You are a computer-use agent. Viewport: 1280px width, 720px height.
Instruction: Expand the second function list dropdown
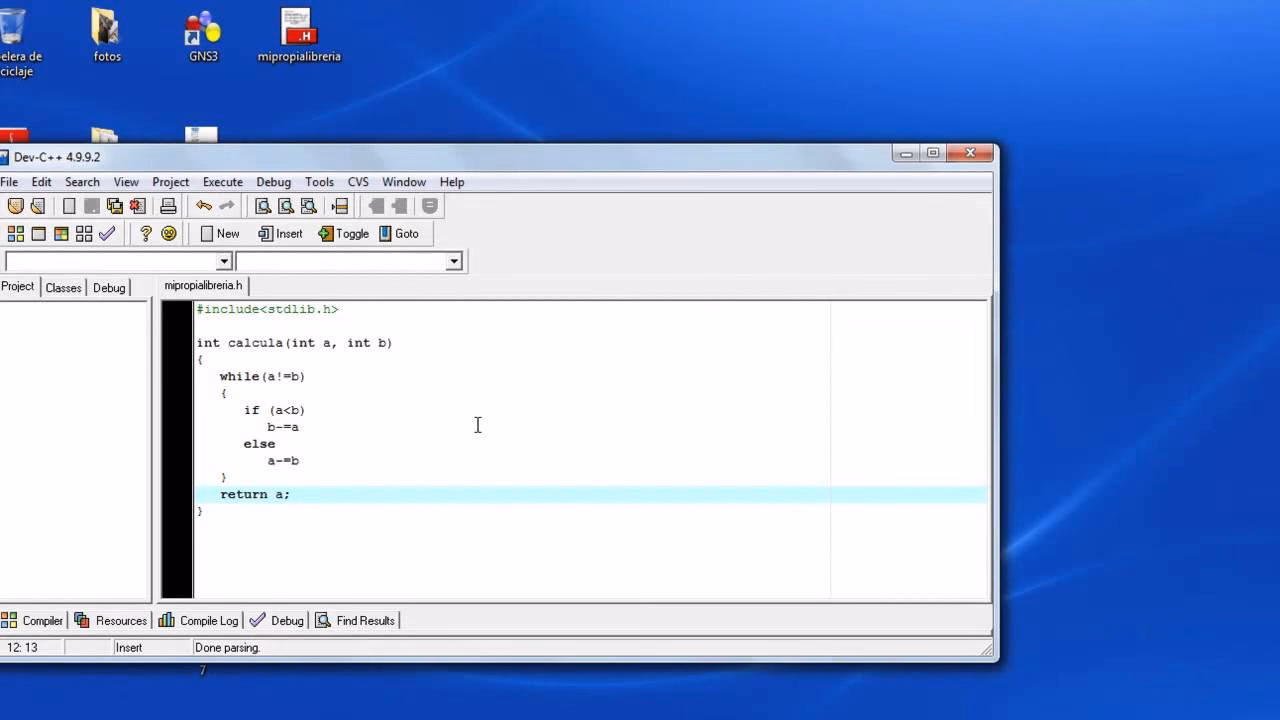[x=454, y=261]
